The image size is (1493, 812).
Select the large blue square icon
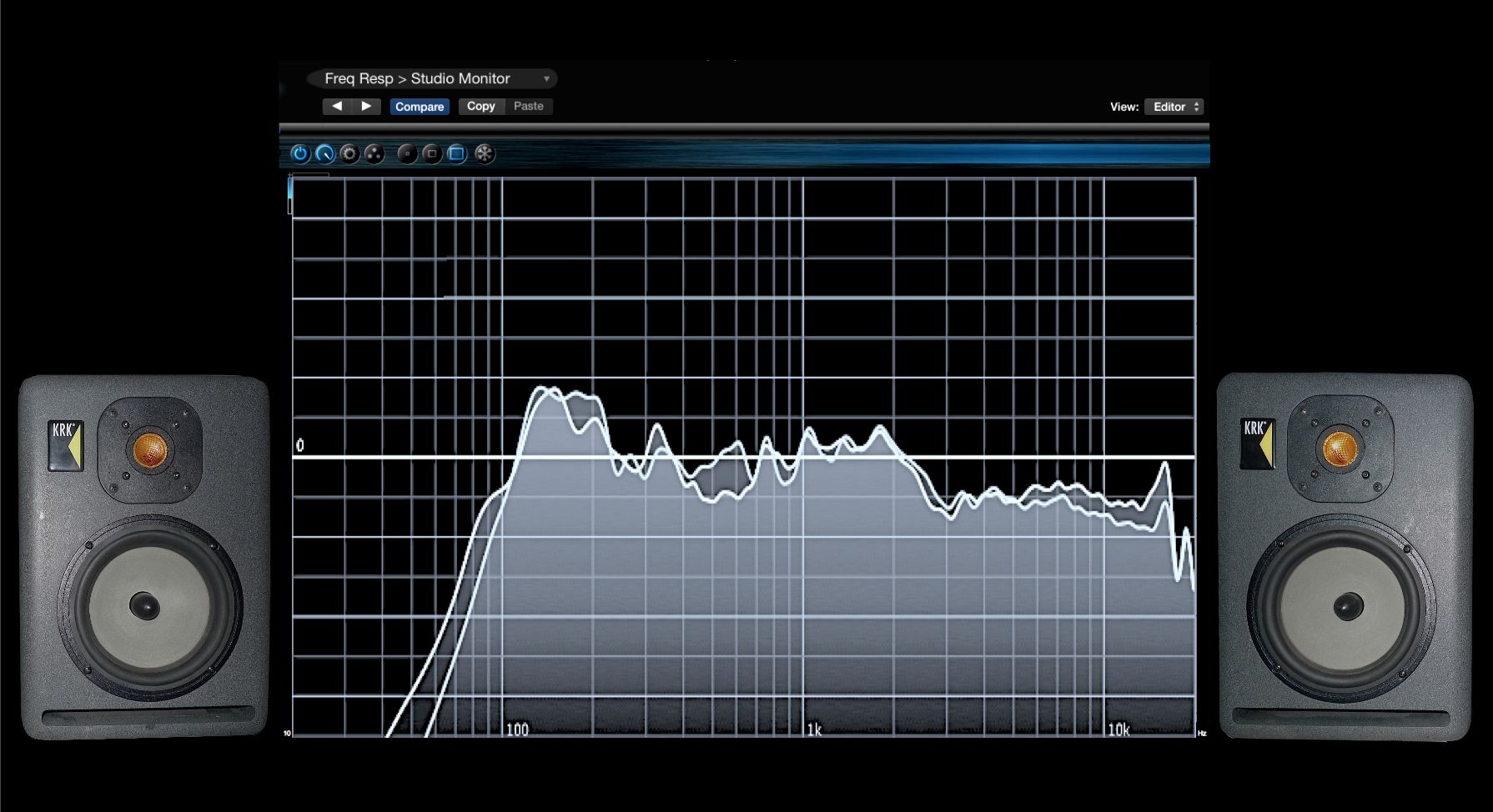pos(457,153)
